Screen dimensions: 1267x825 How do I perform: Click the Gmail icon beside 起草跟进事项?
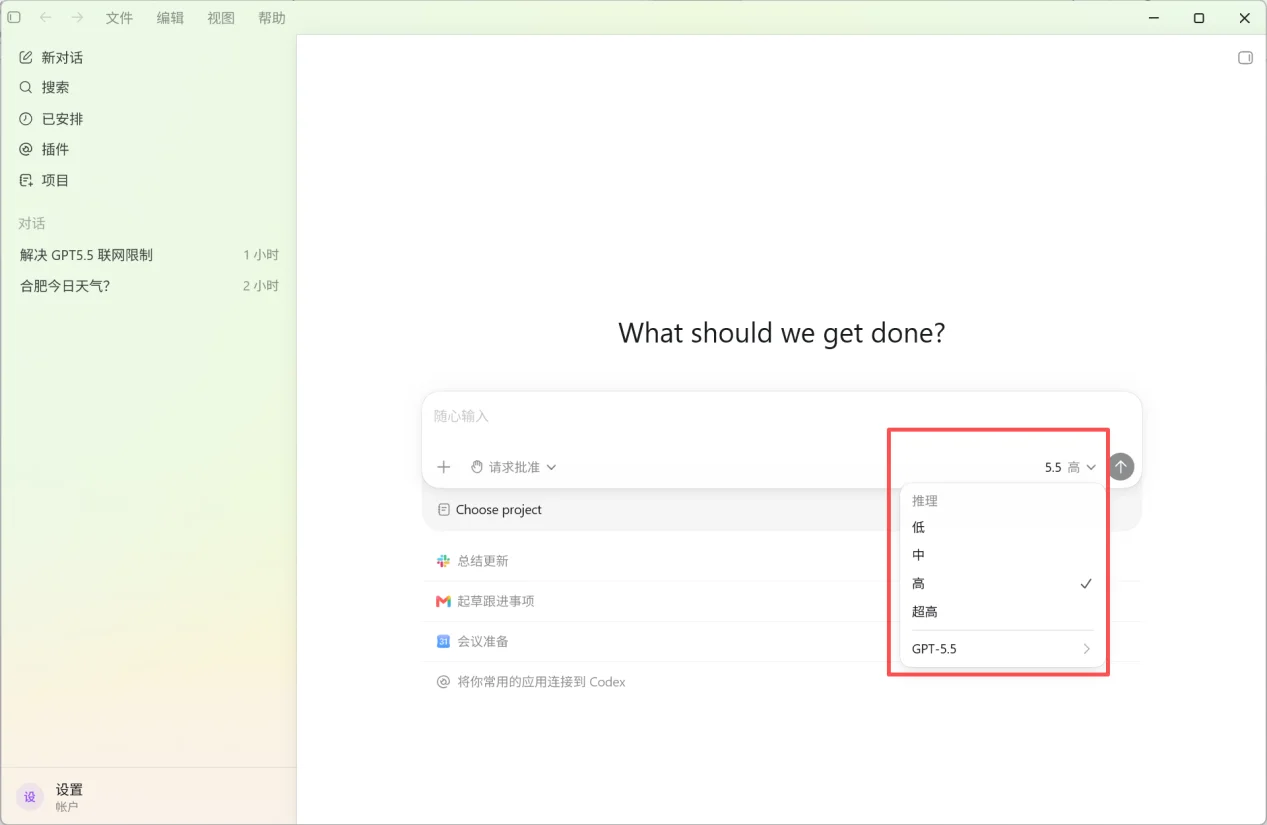443,601
